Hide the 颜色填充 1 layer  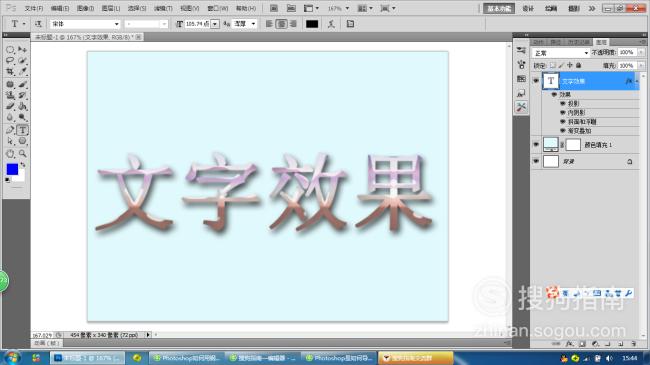coord(536,145)
